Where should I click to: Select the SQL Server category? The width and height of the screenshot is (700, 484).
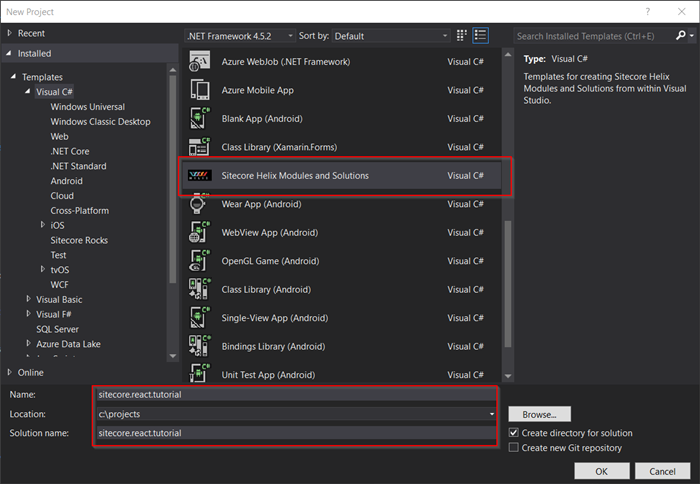point(58,329)
